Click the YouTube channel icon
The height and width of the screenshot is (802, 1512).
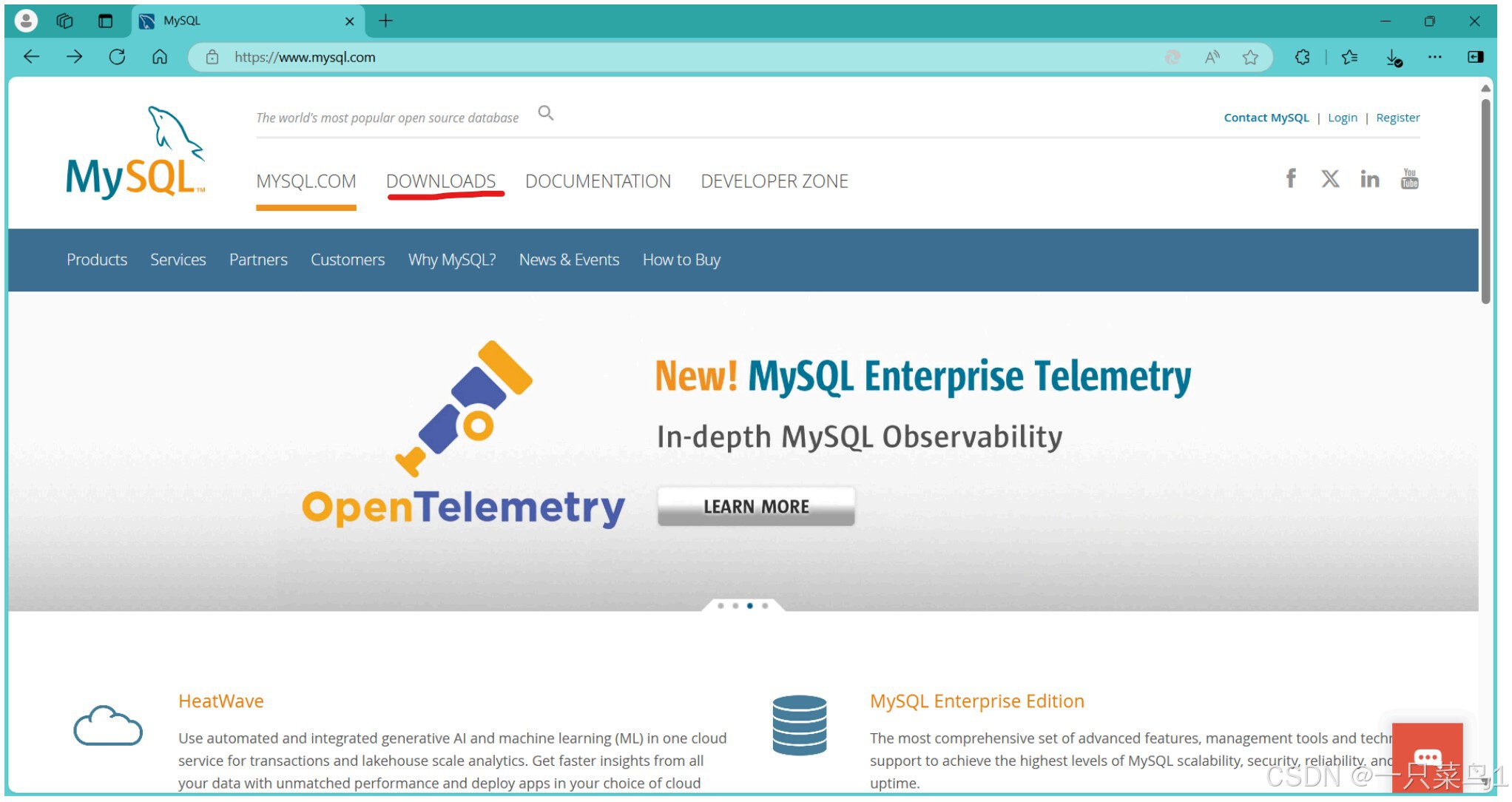[1410, 178]
